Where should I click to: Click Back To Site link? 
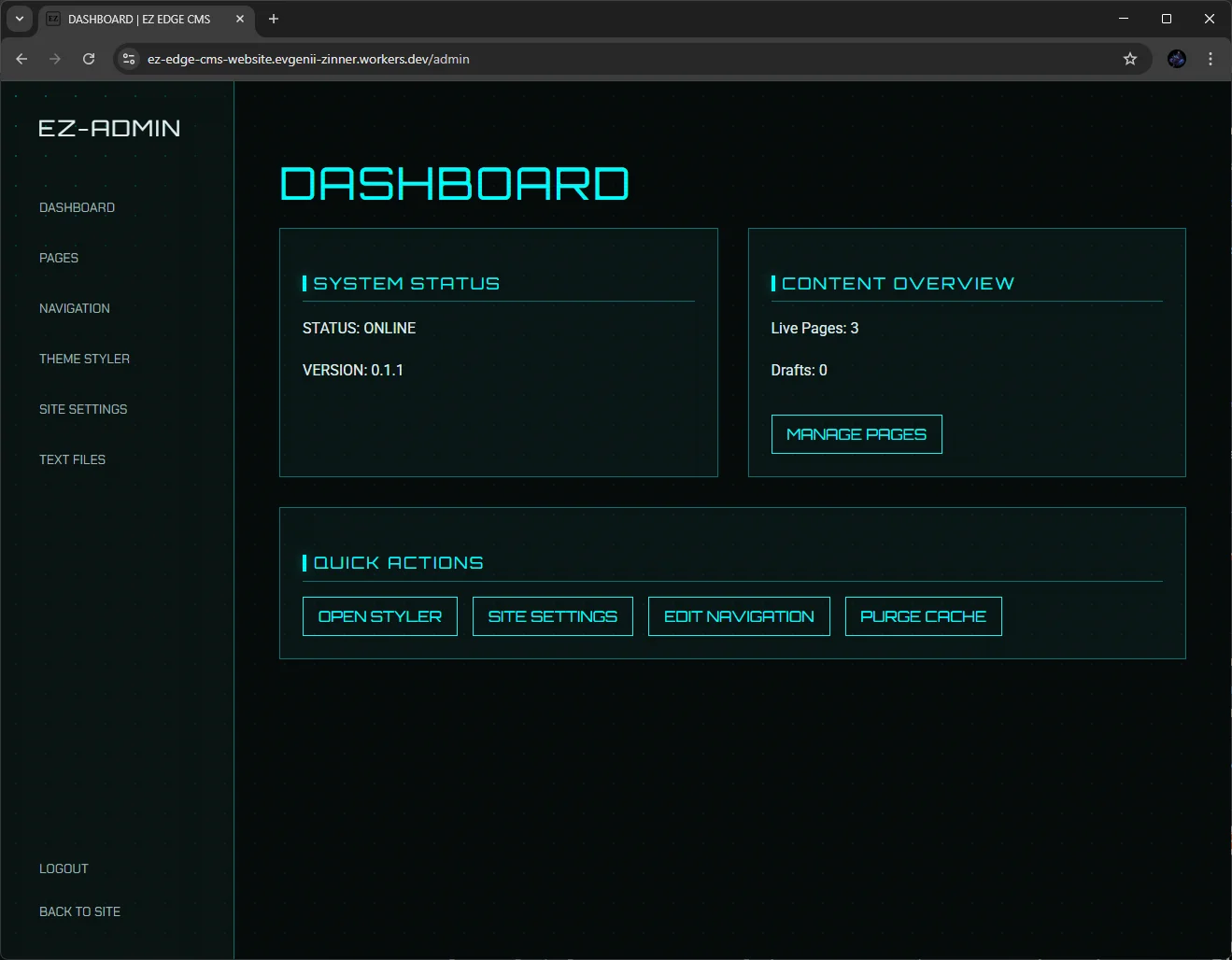tap(79, 911)
